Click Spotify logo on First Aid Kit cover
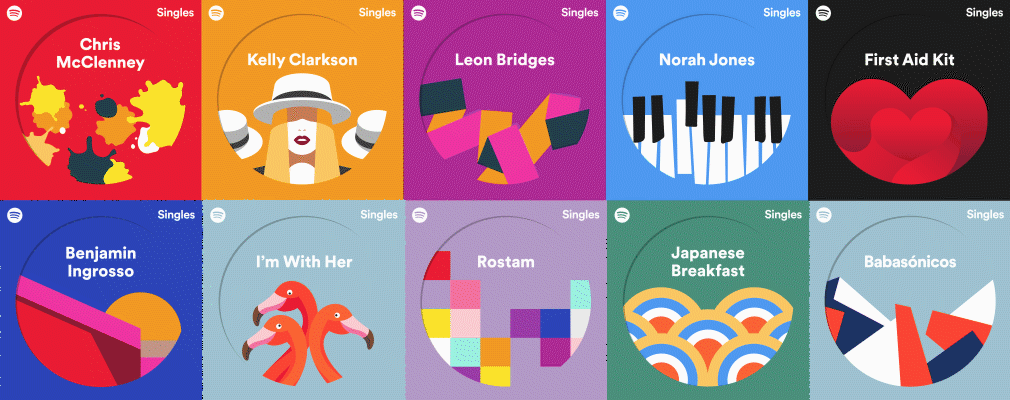This screenshot has height=400, width=1010. pyautogui.click(x=823, y=13)
